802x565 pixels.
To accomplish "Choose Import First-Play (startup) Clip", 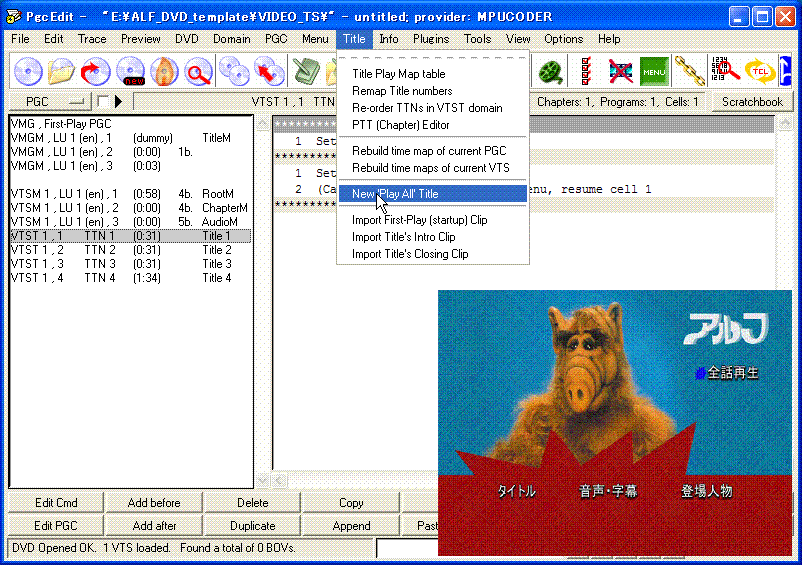I will 433,220.
